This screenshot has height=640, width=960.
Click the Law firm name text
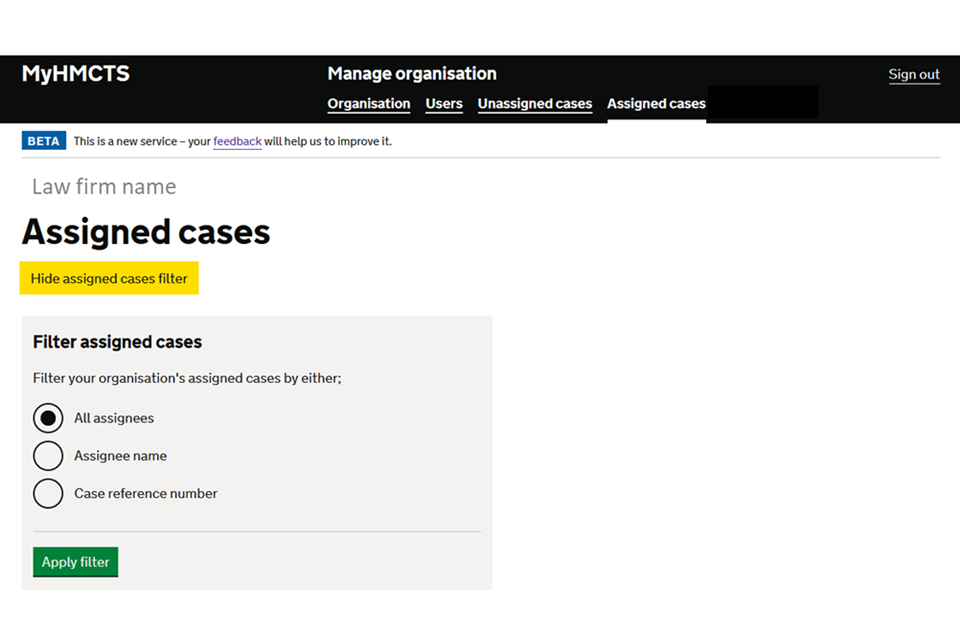coord(104,187)
